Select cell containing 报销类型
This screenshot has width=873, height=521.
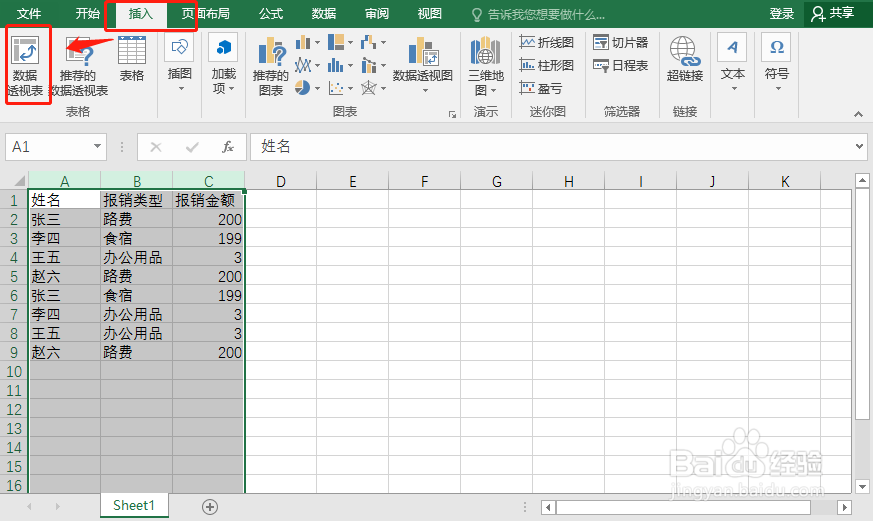click(x=136, y=200)
